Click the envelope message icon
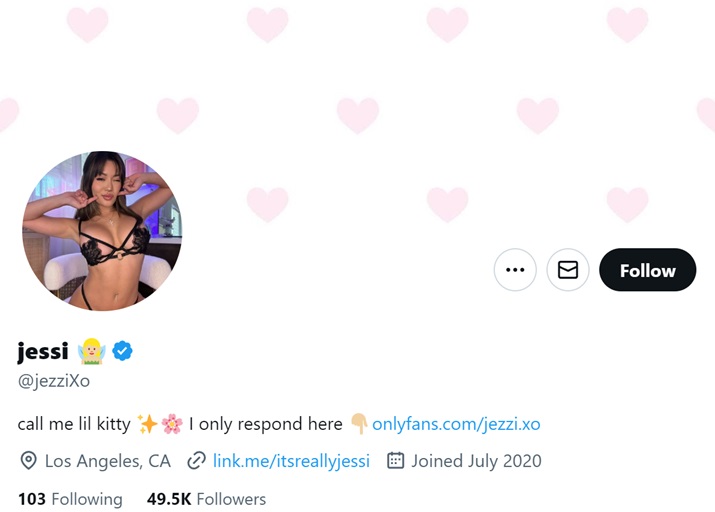This screenshot has height=512, width=715. pos(568,270)
